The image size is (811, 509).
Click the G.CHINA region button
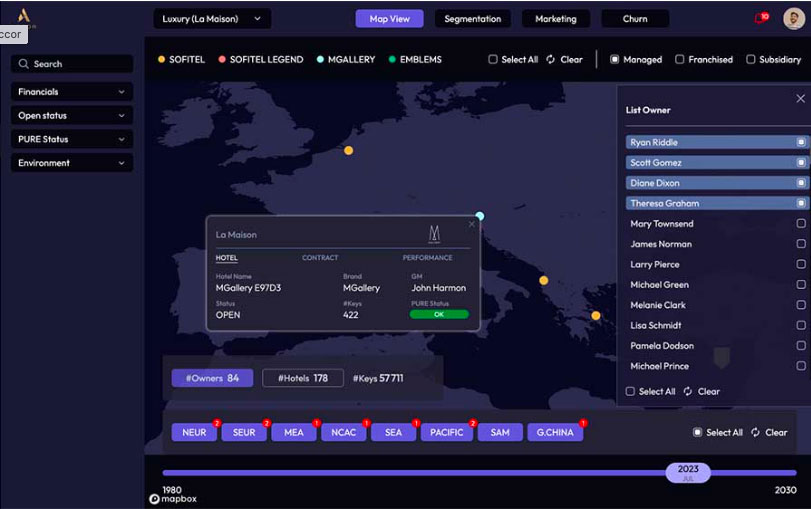(555, 432)
